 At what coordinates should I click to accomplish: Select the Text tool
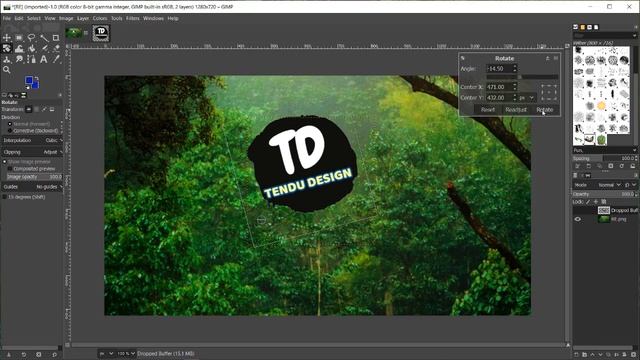[44, 59]
